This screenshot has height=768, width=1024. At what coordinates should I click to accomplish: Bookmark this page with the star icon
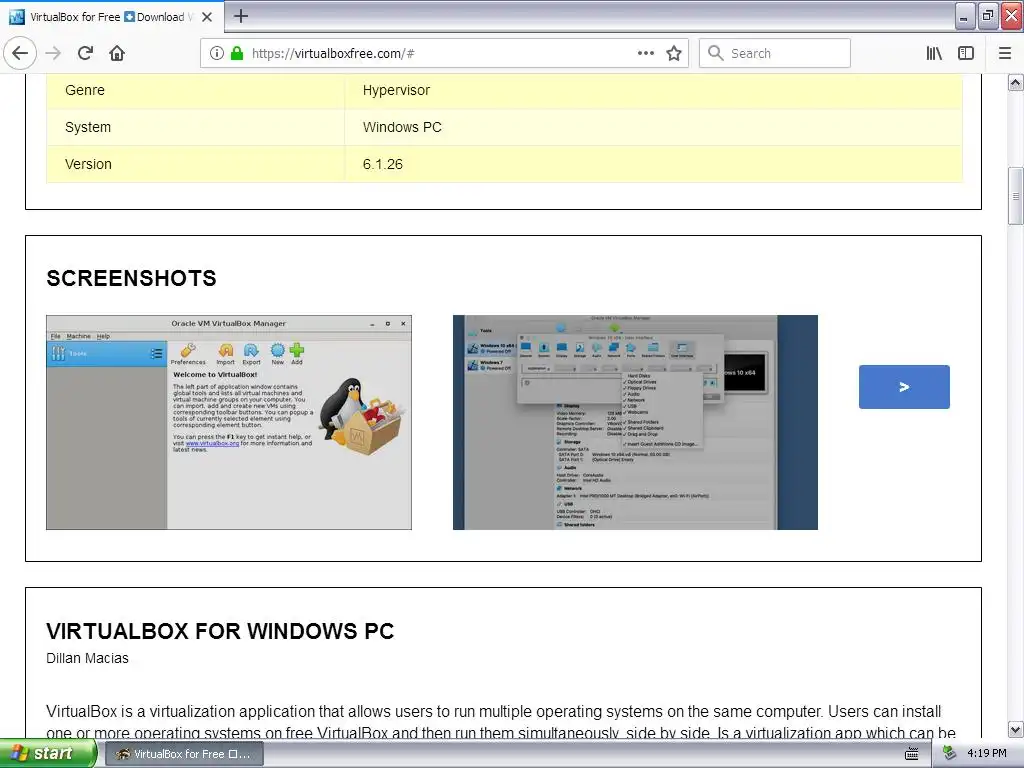673,53
